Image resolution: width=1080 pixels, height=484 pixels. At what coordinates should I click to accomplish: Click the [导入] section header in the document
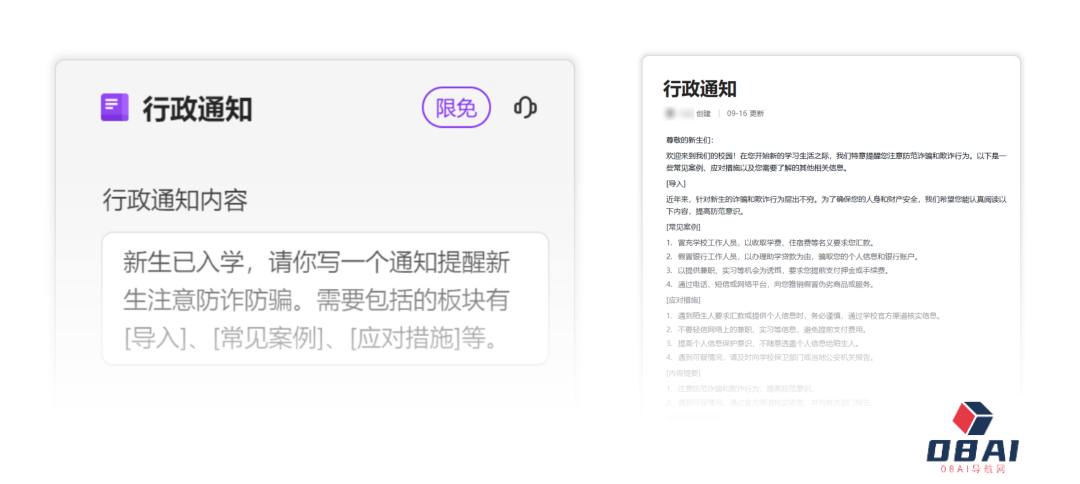pos(676,184)
